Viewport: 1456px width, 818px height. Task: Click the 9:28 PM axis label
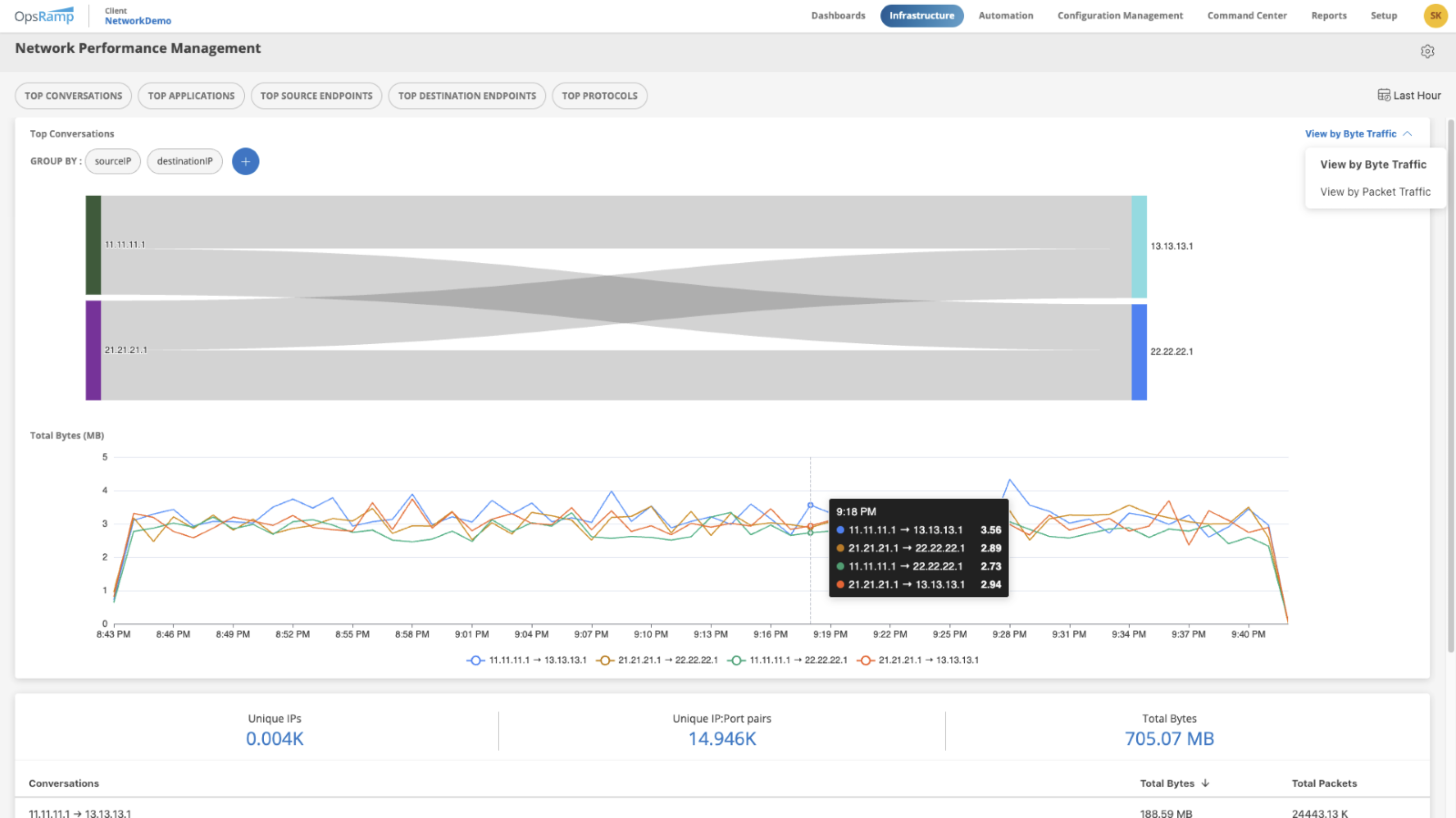1009,634
